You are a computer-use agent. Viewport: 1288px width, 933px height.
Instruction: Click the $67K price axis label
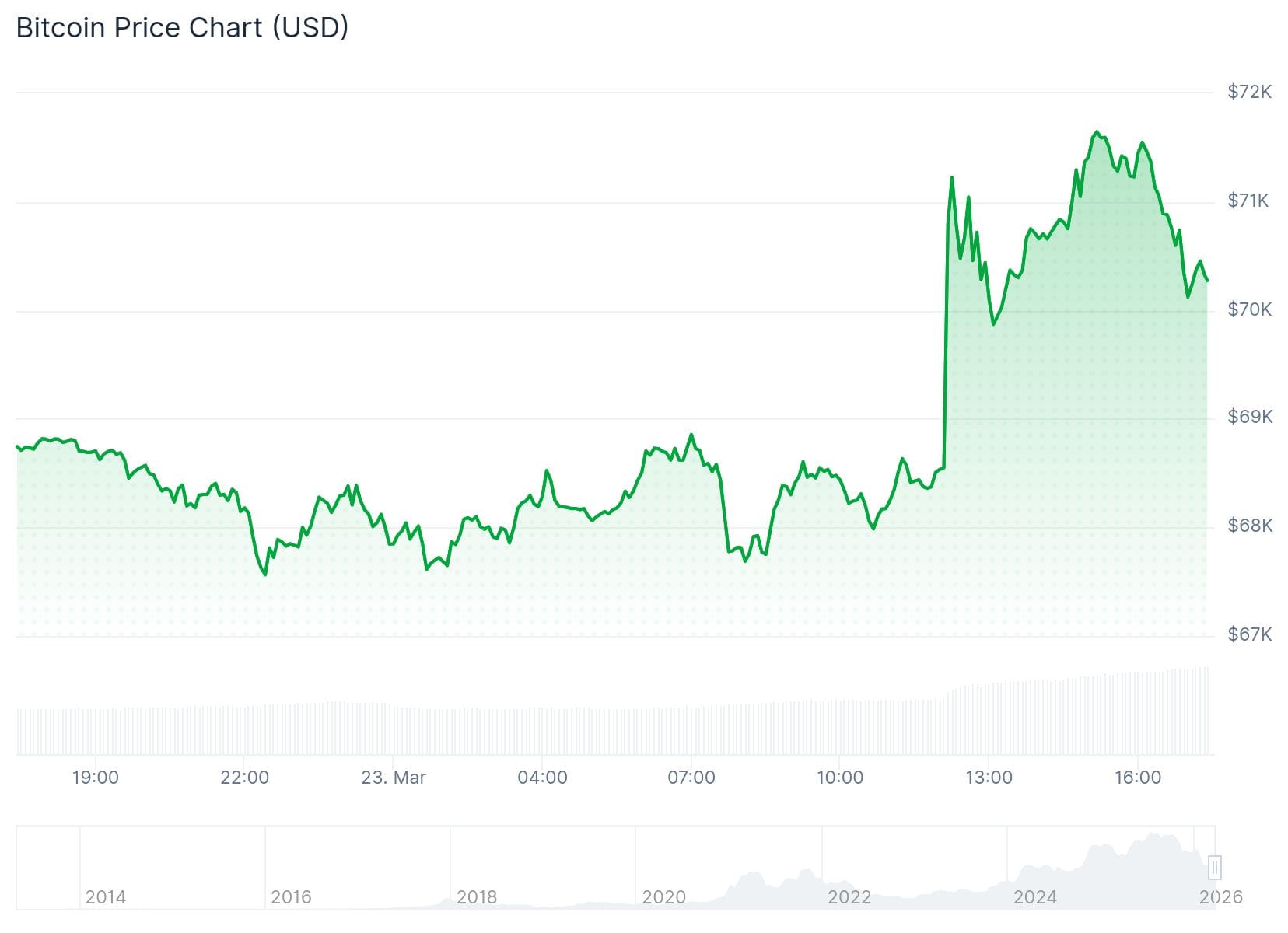click(1249, 634)
